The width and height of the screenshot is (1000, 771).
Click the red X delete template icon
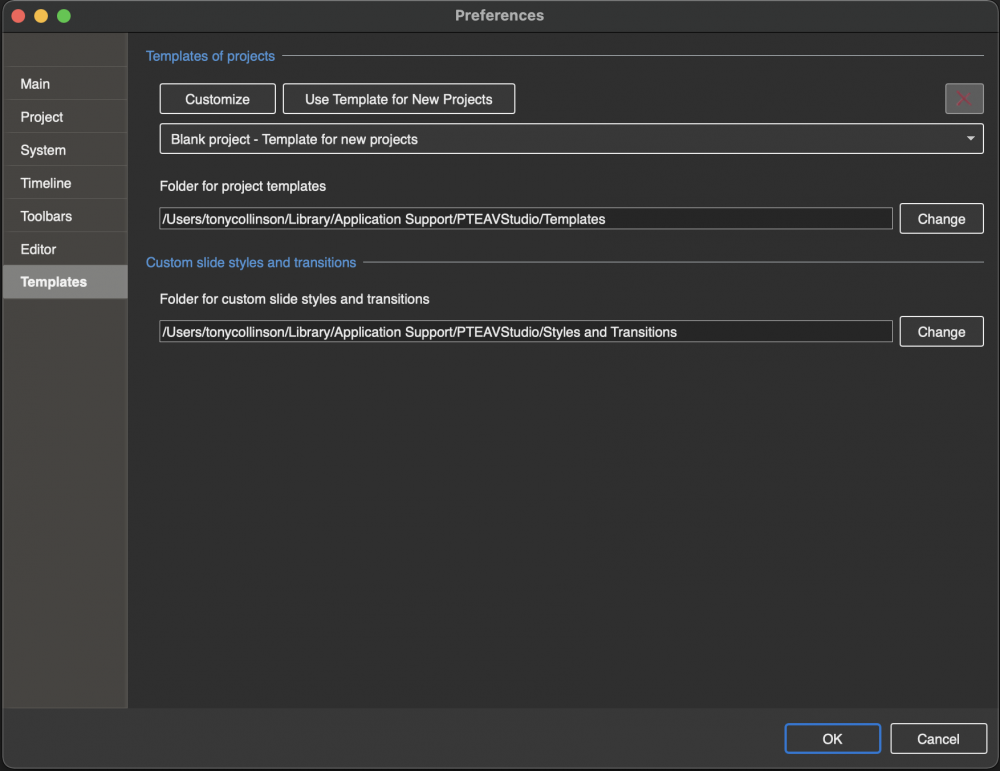[964, 99]
